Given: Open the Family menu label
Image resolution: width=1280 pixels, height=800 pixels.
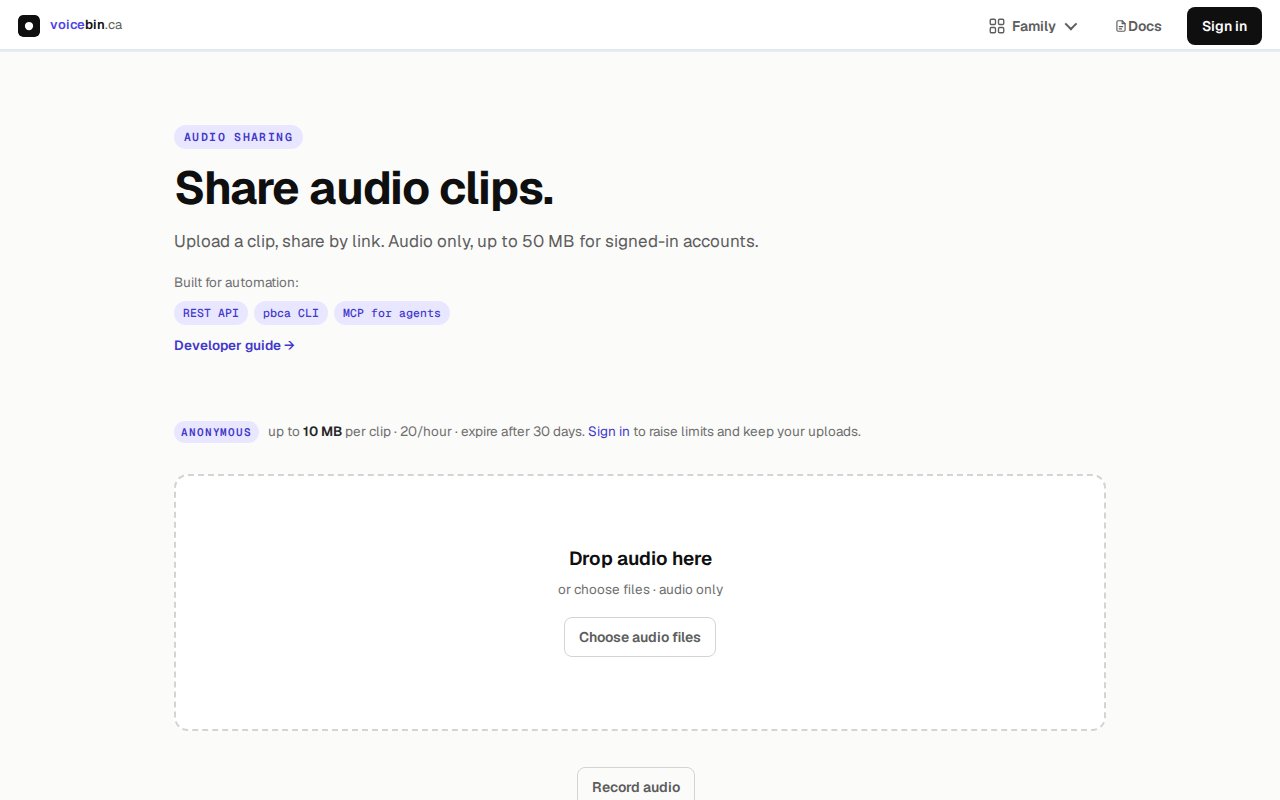Looking at the screenshot, I should click(x=1033, y=26).
